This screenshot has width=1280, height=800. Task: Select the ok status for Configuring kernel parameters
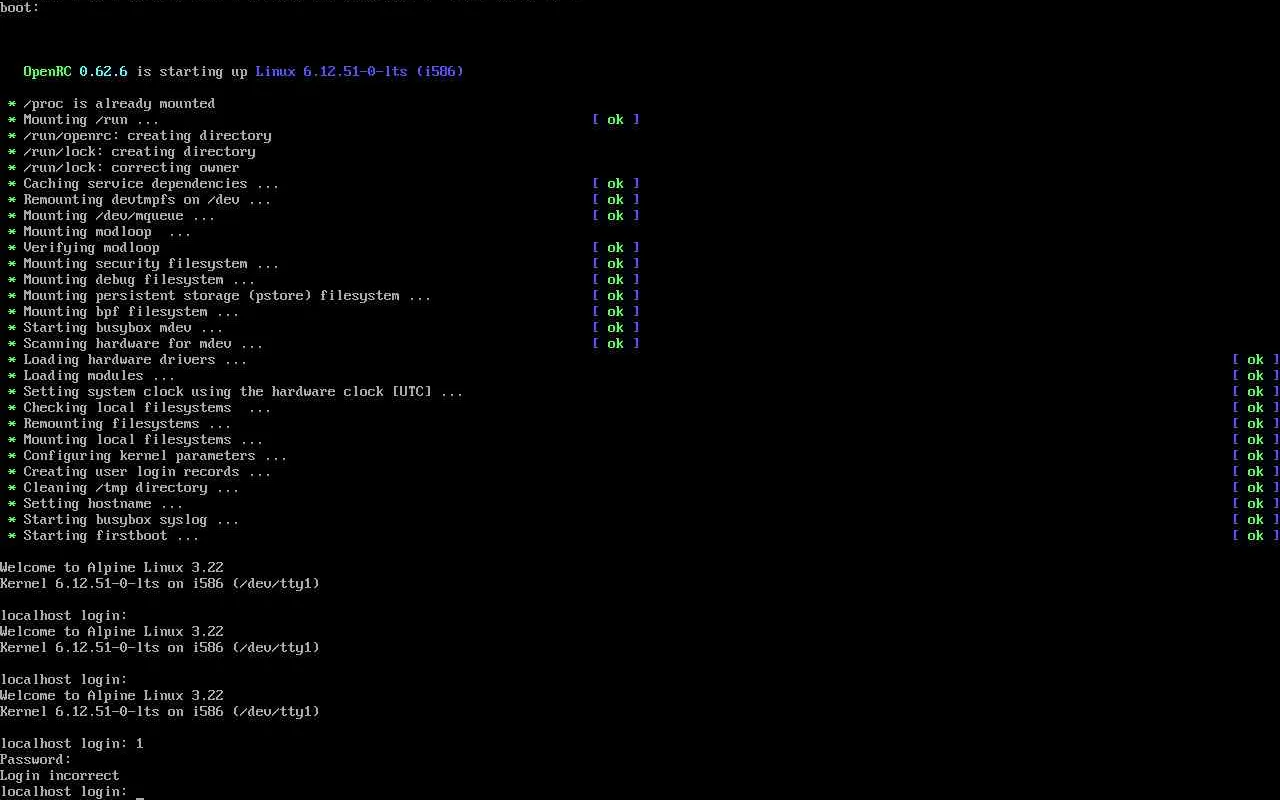click(x=1256, y=456)
